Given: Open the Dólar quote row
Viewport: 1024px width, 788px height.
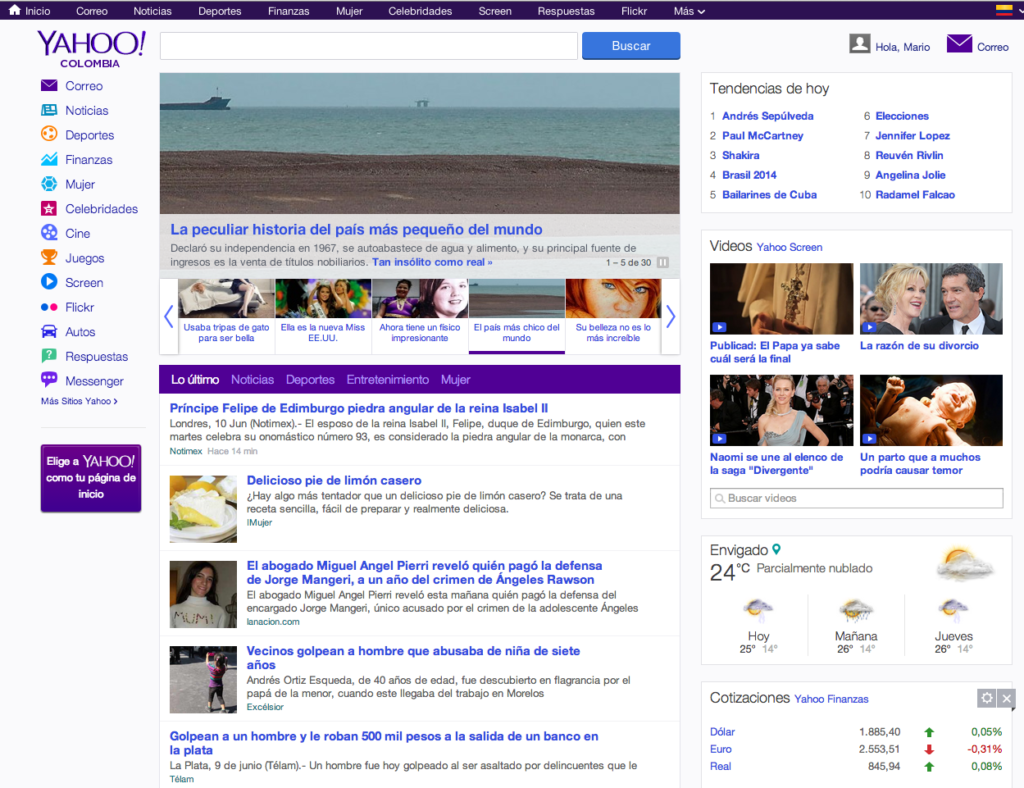Looking at the screenshot, I should click(856, 732).
